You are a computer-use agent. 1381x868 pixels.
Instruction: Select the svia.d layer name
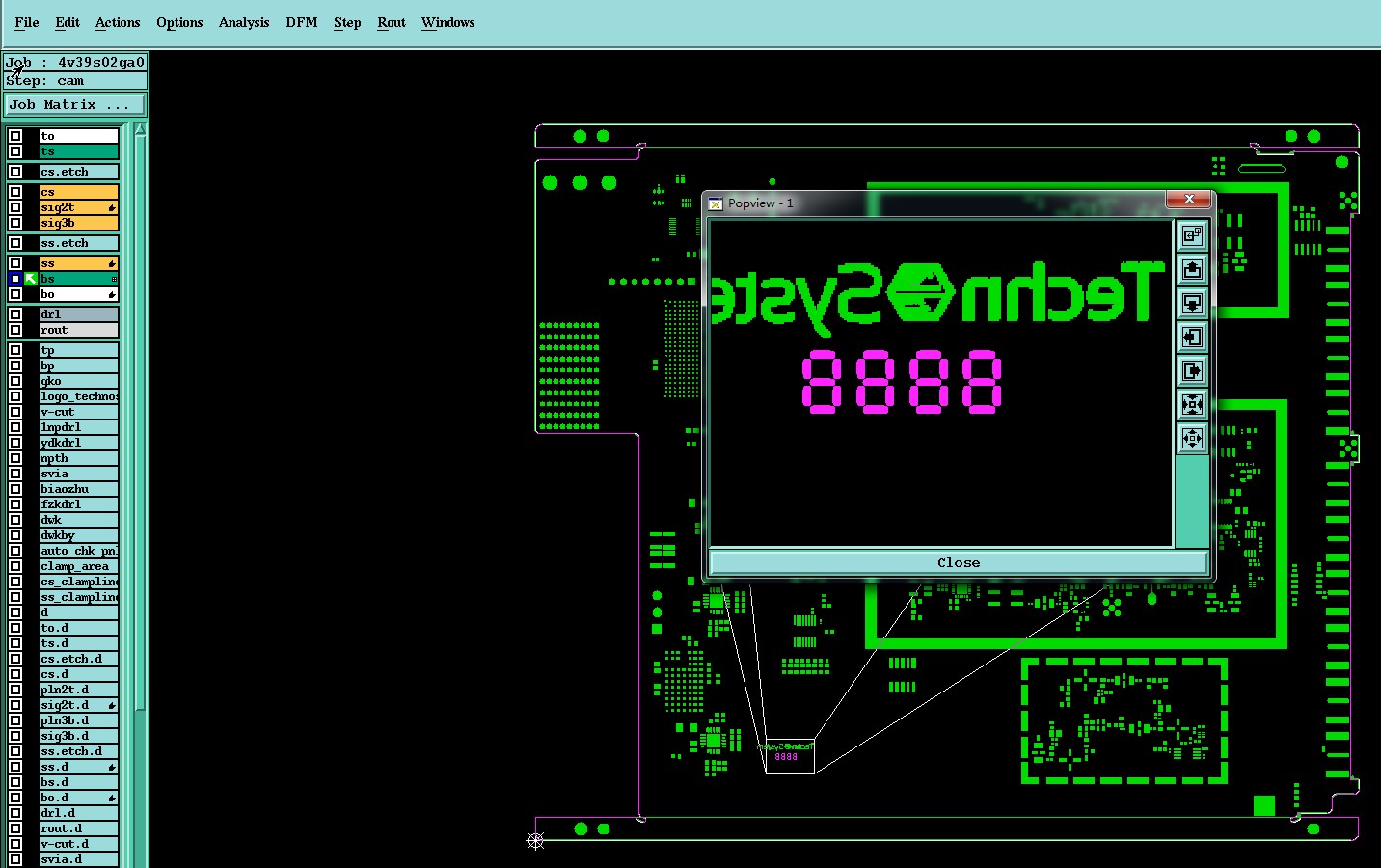78,859
